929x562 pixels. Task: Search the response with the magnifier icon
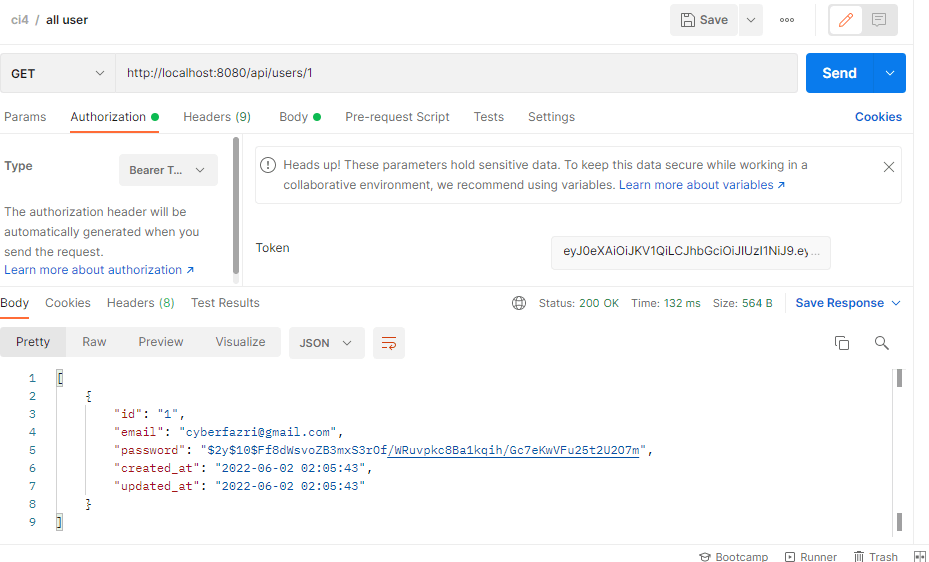(882, 343)
